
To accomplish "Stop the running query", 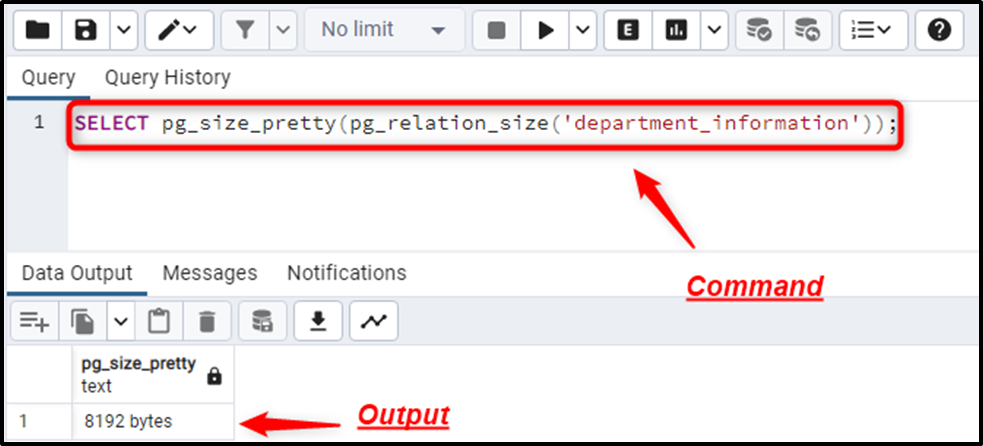I will coord(497,30).
